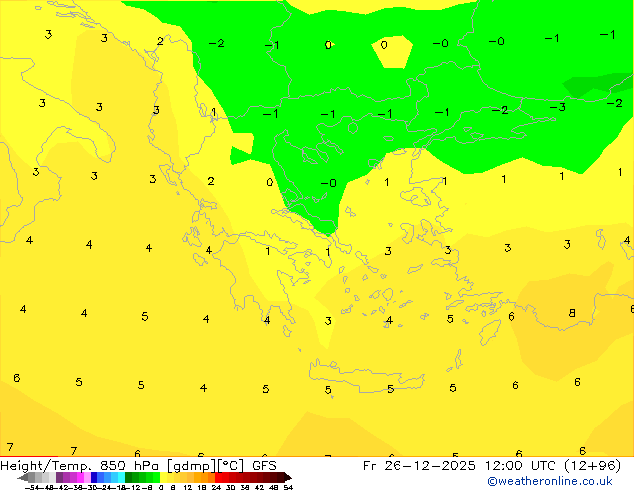634x490 pixels.
Task: Select the cyan swatch in the legend
Action: click(x=121, y=477)
